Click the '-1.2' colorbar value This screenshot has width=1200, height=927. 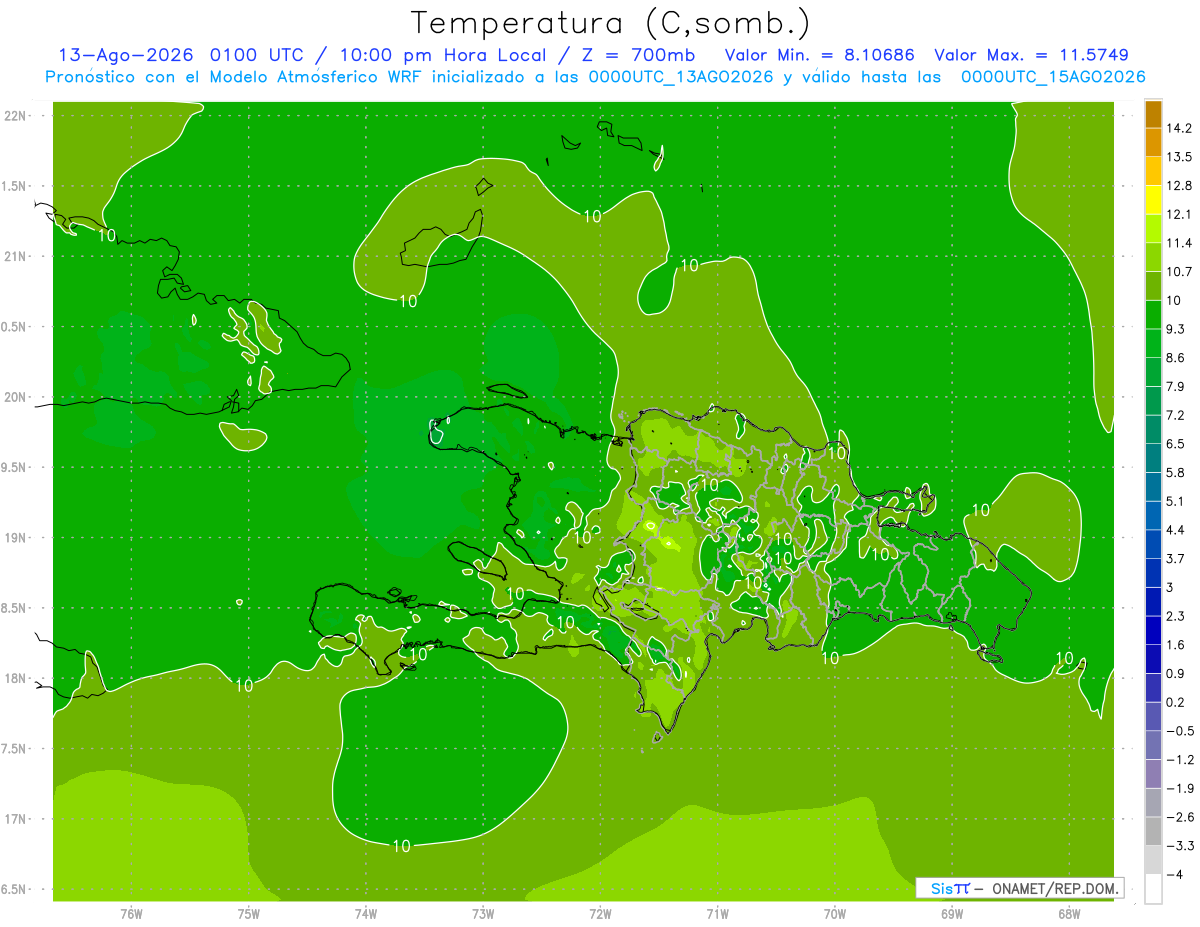1180,760
